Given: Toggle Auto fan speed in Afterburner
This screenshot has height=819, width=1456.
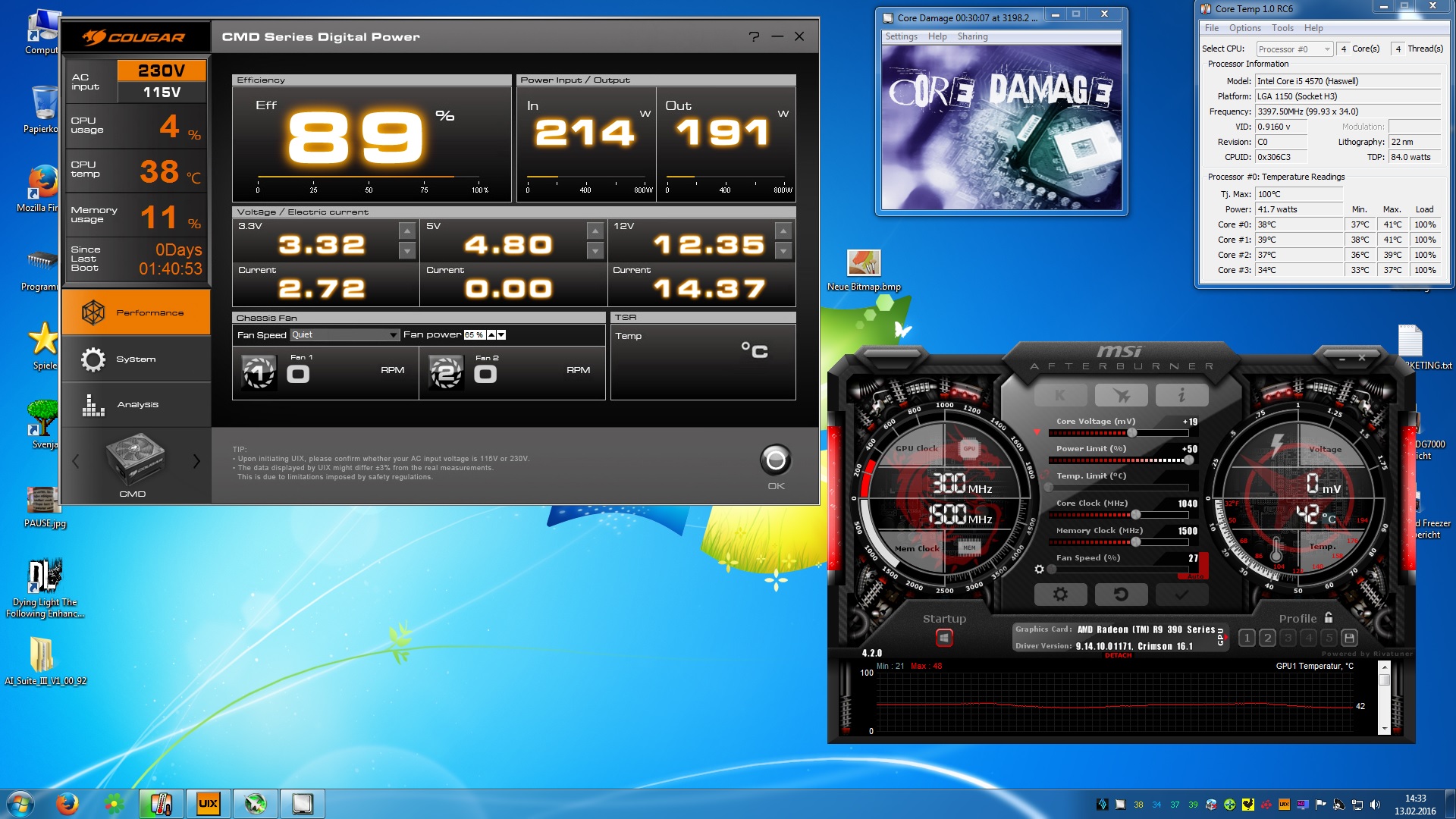Looking at the screenshot, I should (1196, 576).
